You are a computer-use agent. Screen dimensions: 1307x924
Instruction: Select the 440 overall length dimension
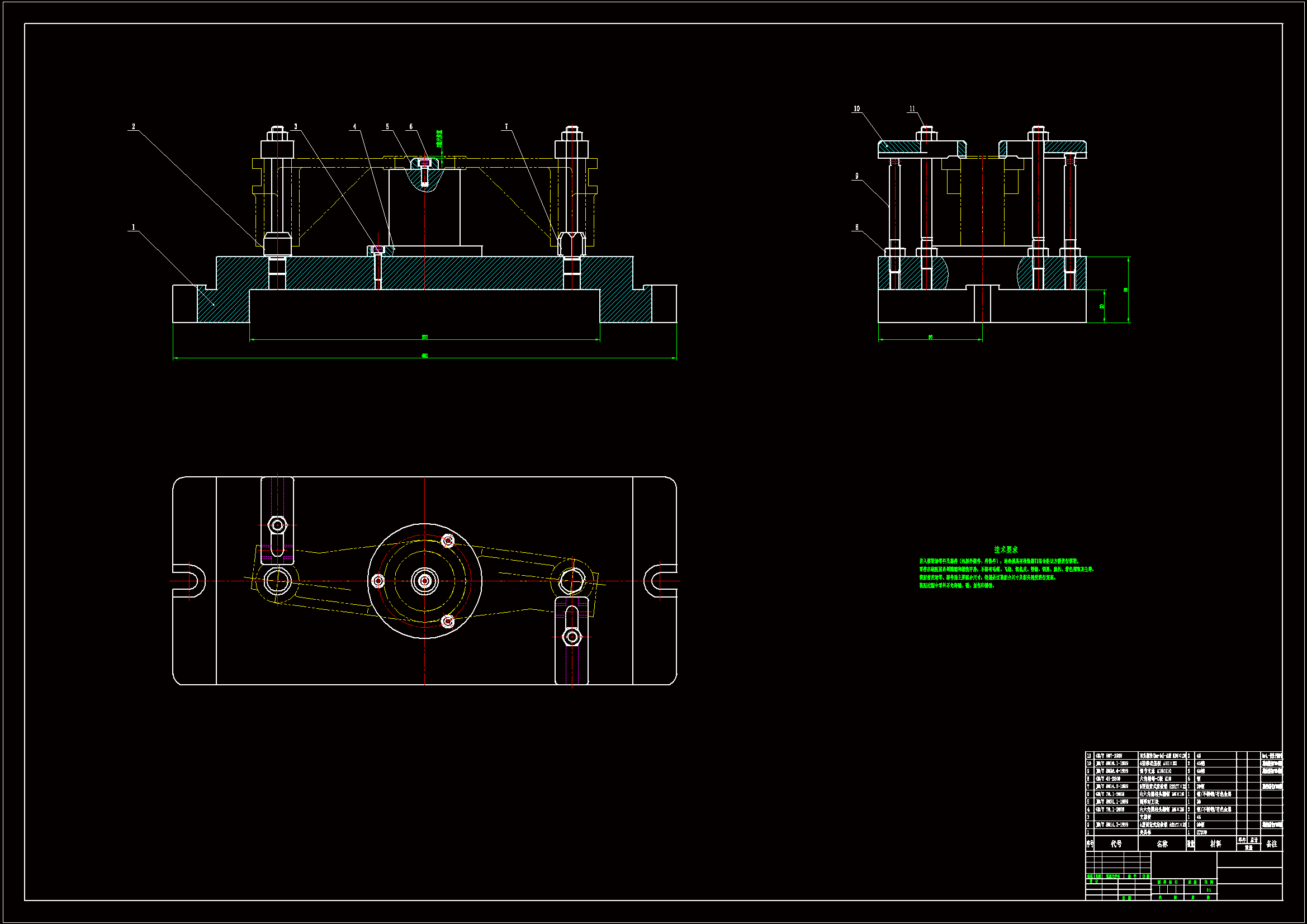[x=425, y=356]
